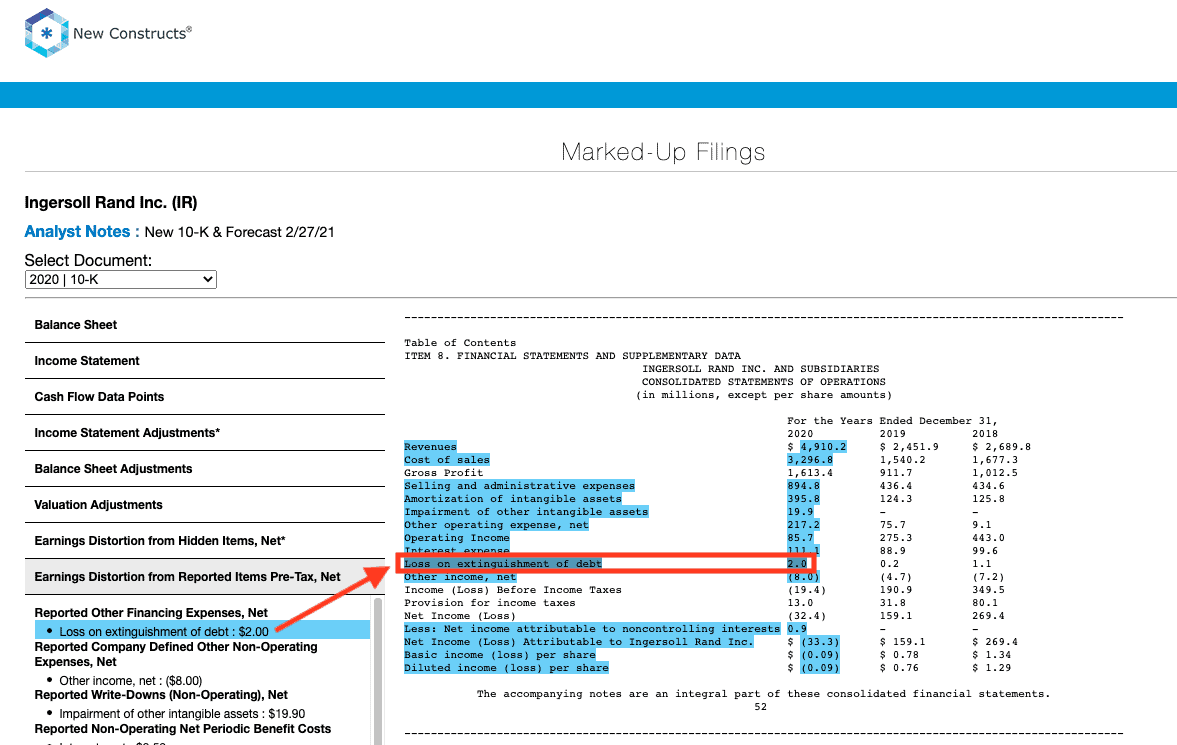Click the 2.0 loss on extinguishment value

[796, 564]
